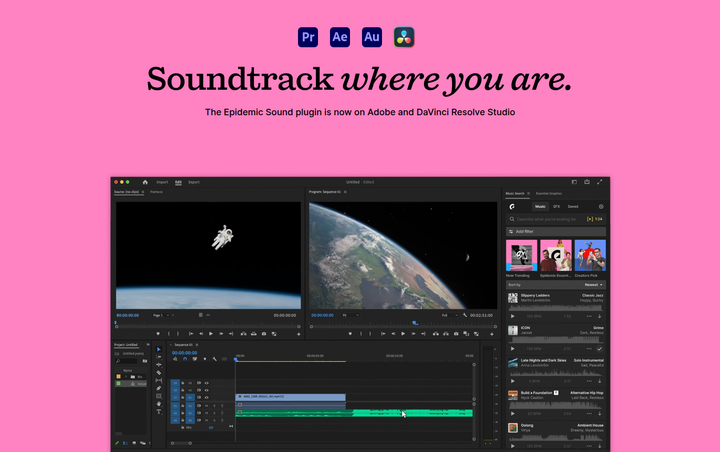Screen dimensions: 720x452
Task: Open Music Search panel menu
Action: click(x=529, y=193)
